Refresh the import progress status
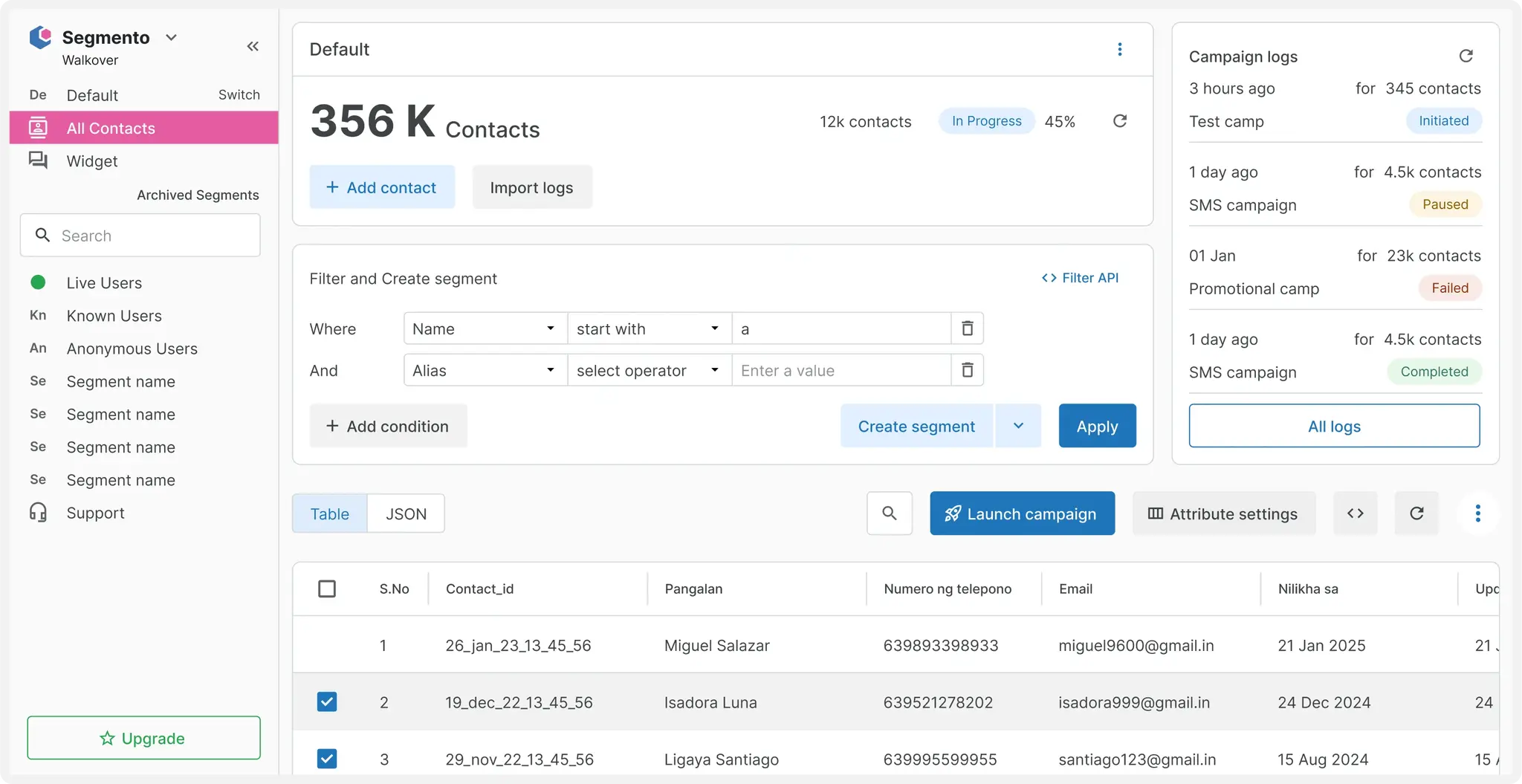The image size is (1522, 784). click(x=1120, y=121)
